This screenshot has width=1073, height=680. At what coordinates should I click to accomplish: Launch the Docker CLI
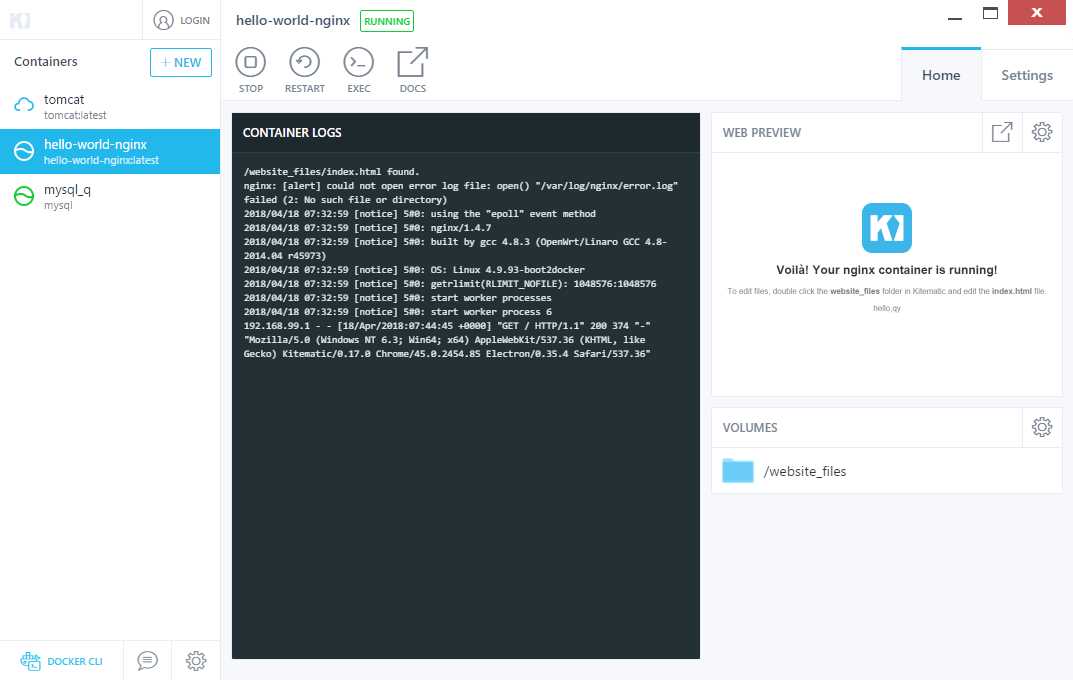tap(61, 661)
